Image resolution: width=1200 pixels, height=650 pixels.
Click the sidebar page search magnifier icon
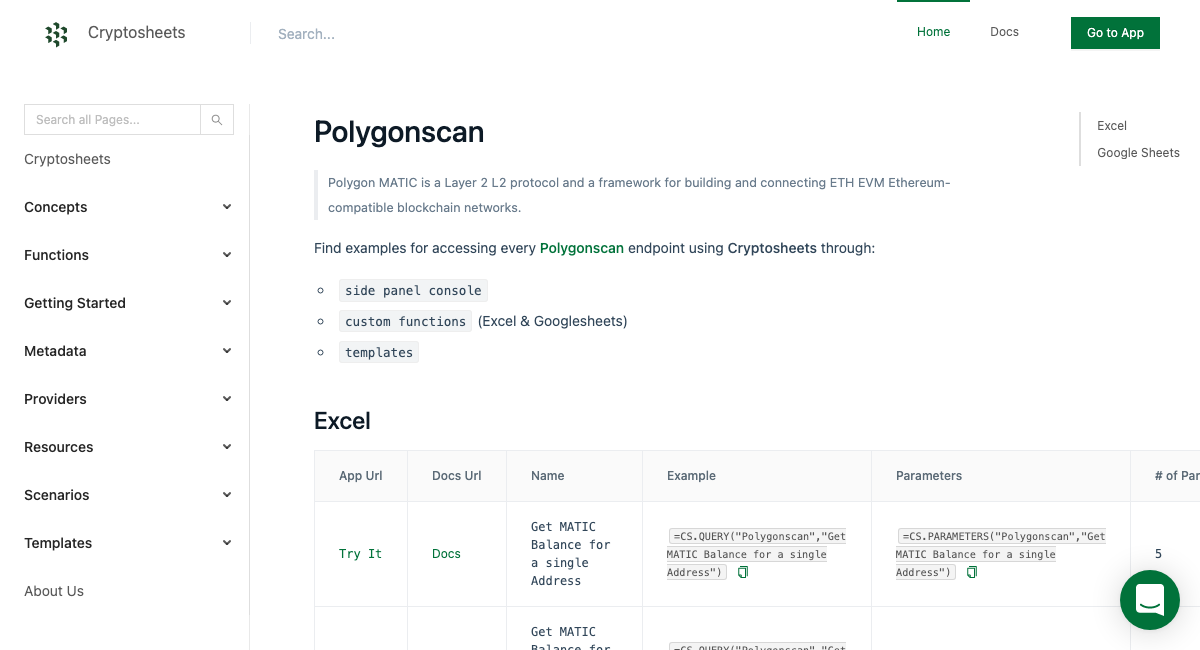(x=217, y=119)
